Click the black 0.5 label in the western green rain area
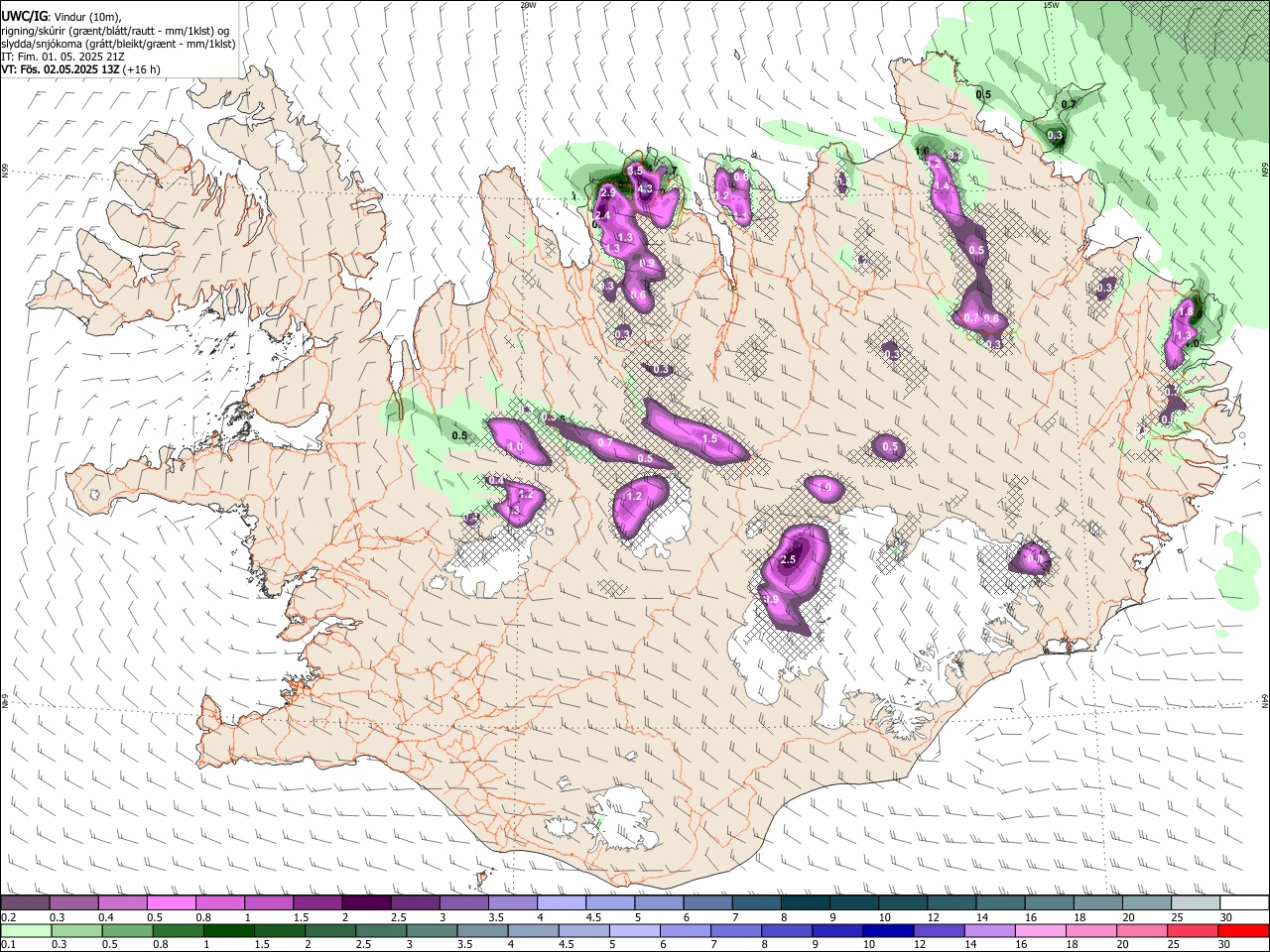The image size is (1270, 952). (459, 435)
